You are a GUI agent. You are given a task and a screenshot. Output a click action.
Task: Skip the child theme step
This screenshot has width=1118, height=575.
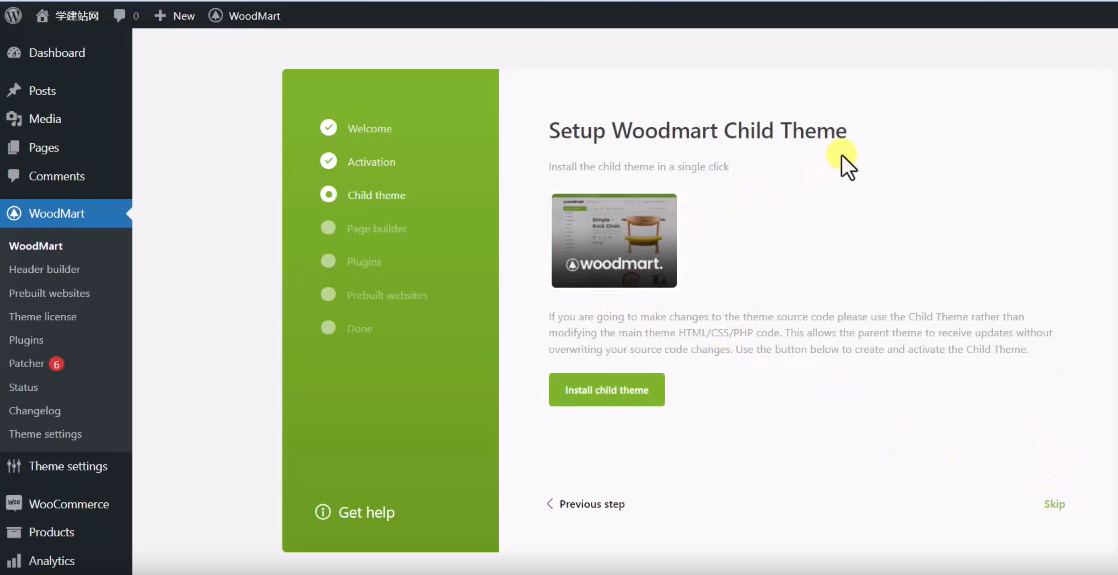(x=1054, y=504)
